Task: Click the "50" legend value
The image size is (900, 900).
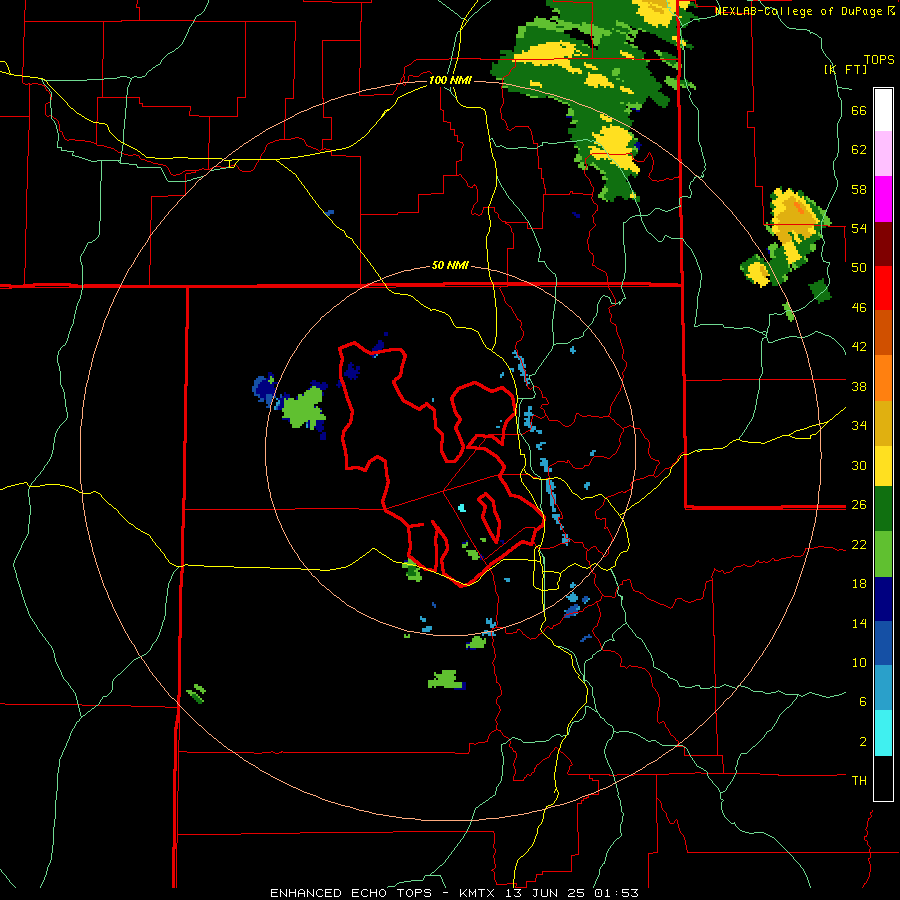Action: click(859, 268)
